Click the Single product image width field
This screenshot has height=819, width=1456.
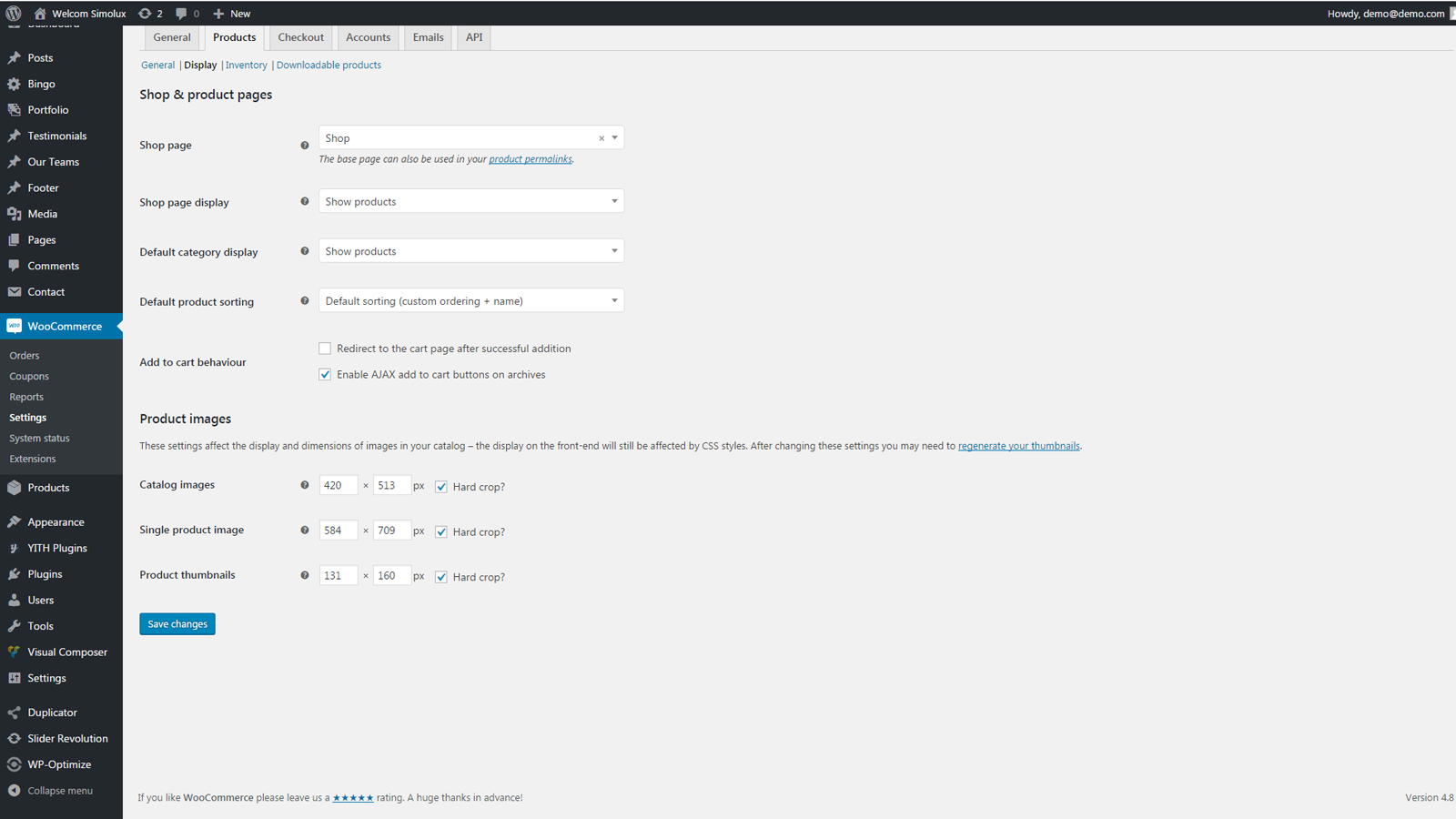[x=338, y=530]
